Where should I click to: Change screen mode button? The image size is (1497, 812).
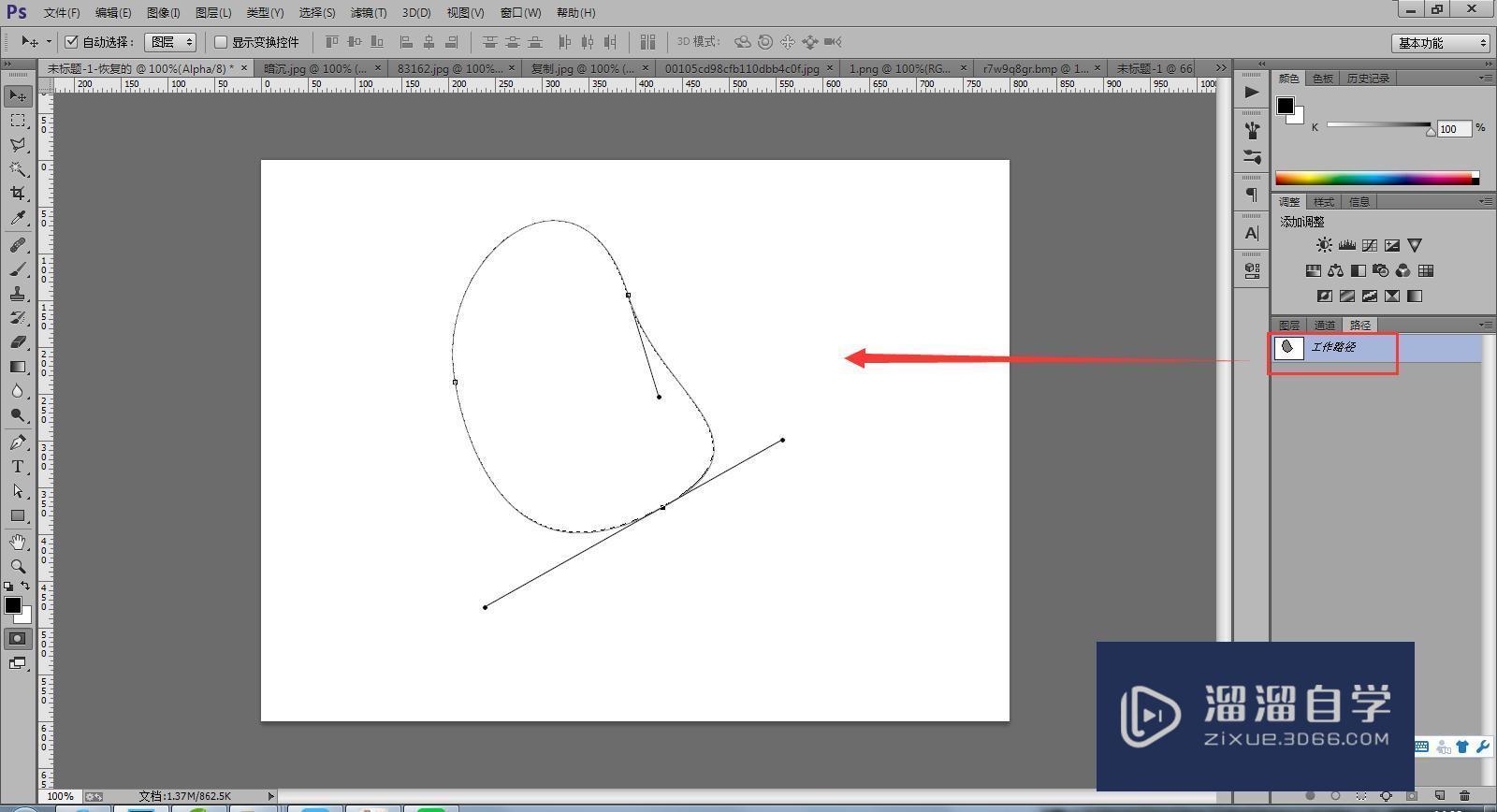click(18, 663)
